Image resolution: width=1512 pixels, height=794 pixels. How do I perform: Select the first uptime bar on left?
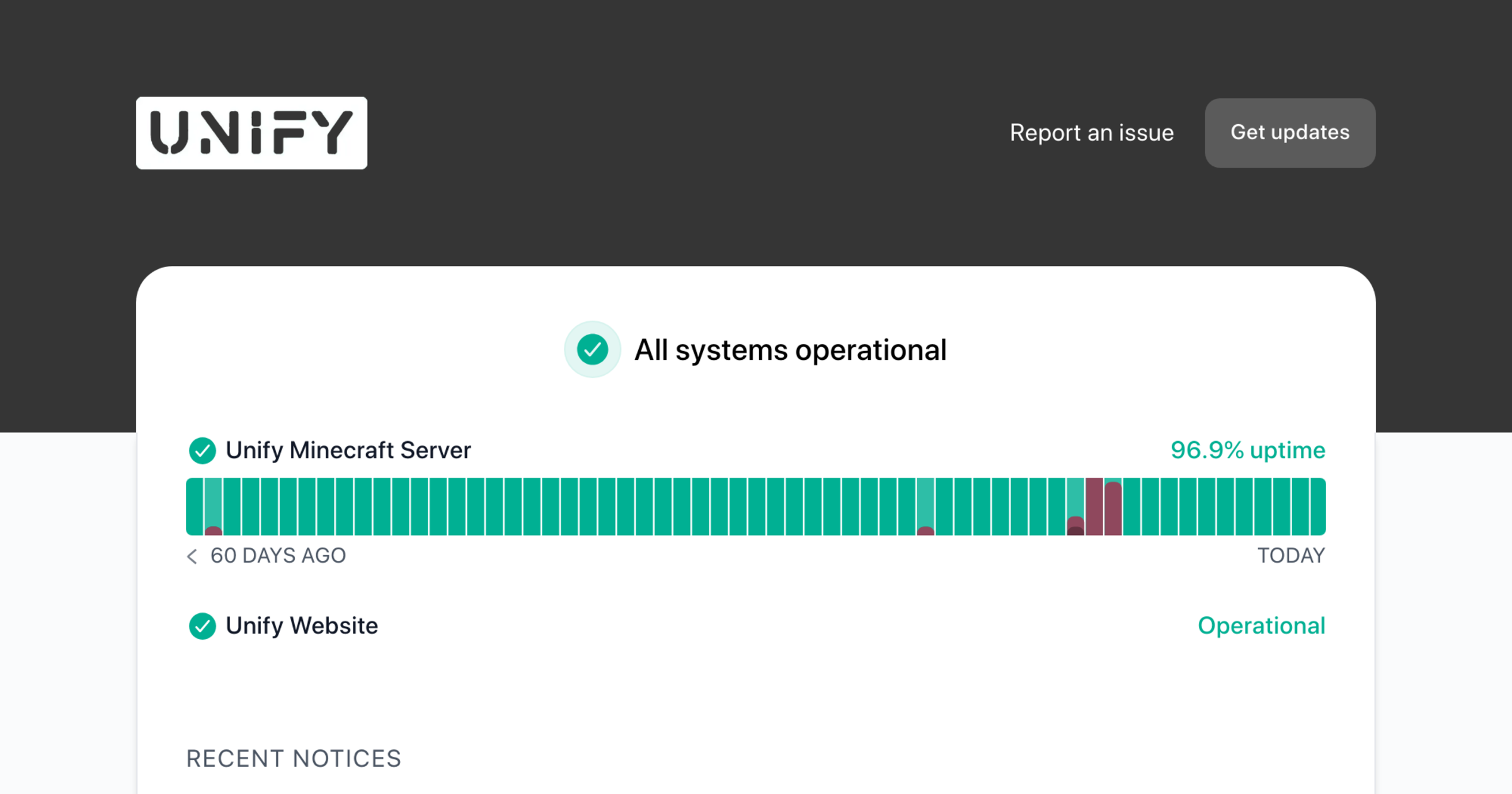coord(195,507)
